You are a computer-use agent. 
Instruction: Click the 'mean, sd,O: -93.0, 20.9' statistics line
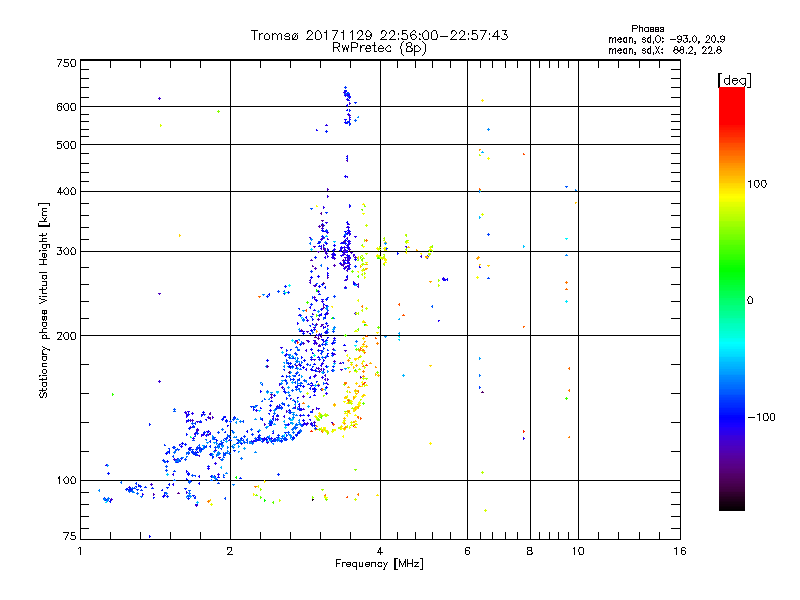666,39
